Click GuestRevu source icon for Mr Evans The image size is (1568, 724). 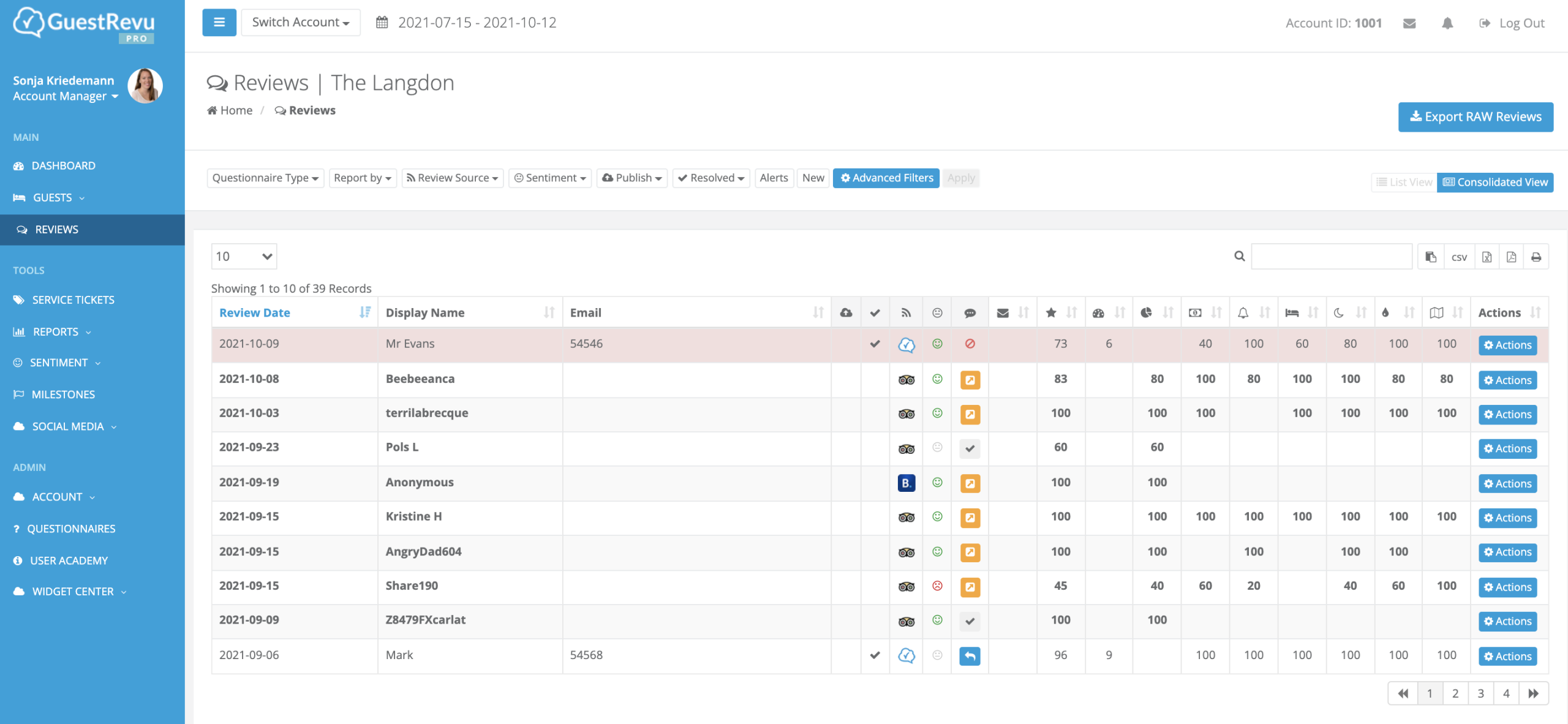[907, 345]
